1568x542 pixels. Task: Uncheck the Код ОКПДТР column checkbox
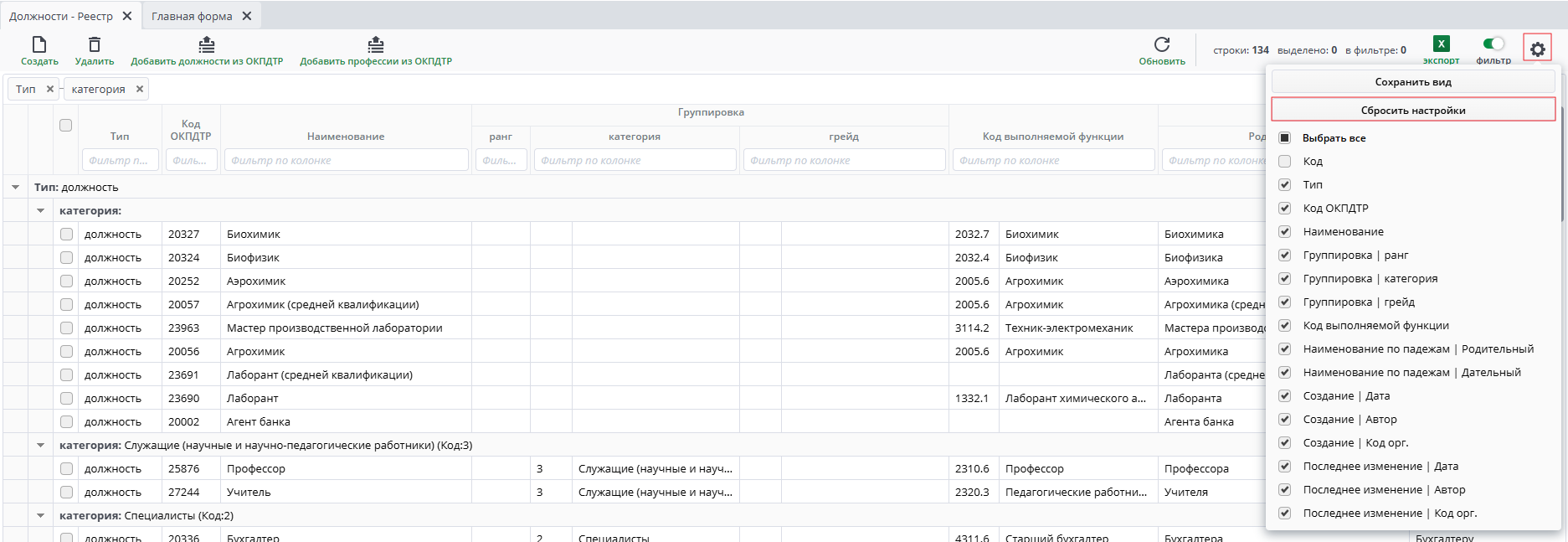coord(1284,209)
